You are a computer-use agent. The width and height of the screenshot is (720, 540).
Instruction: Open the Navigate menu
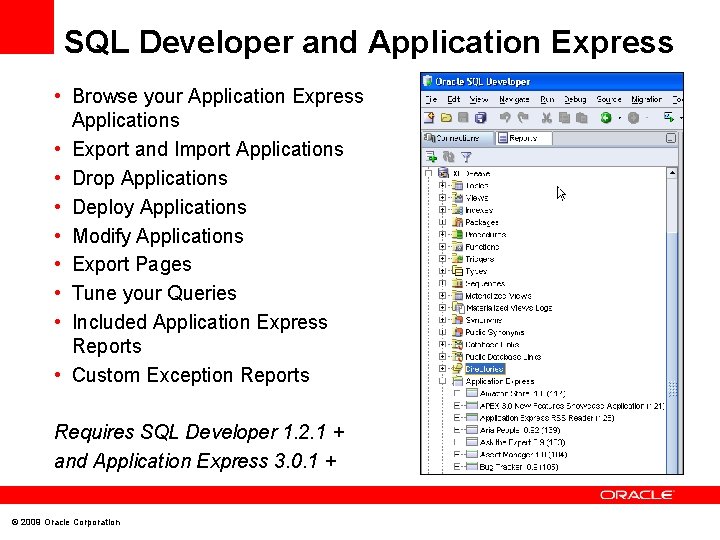[514, 99]
